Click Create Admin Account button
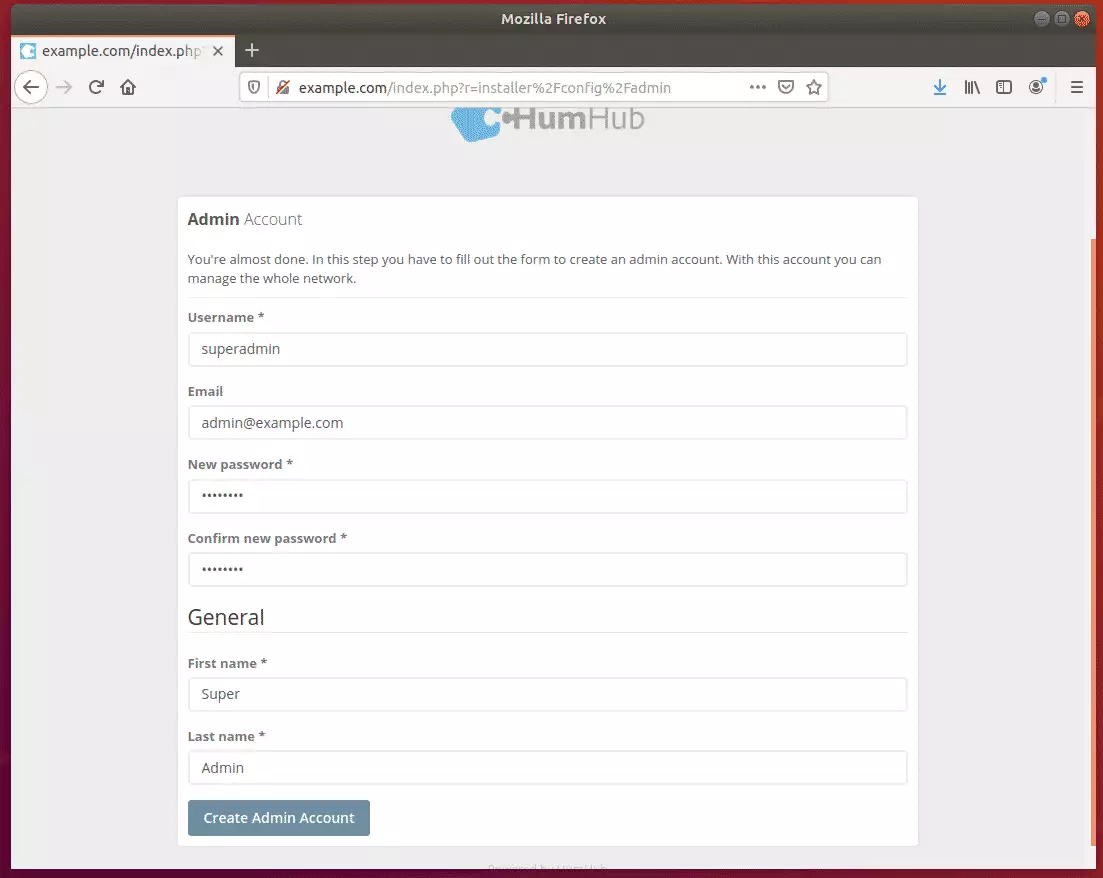The width and height of the screenshot is (1103, 878). [279, 817]
